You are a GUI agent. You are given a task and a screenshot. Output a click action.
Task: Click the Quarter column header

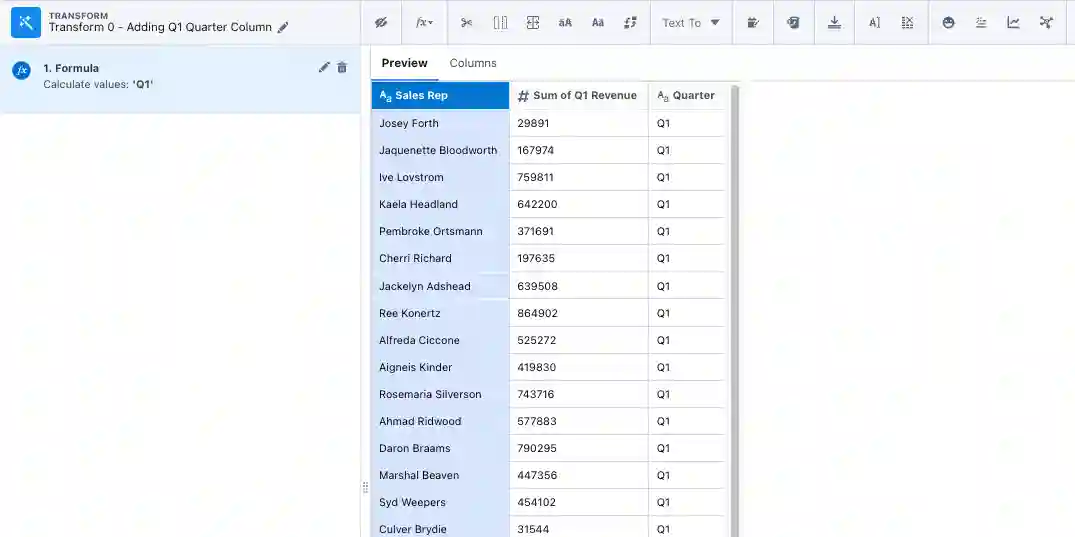click(x=686, y=95)
